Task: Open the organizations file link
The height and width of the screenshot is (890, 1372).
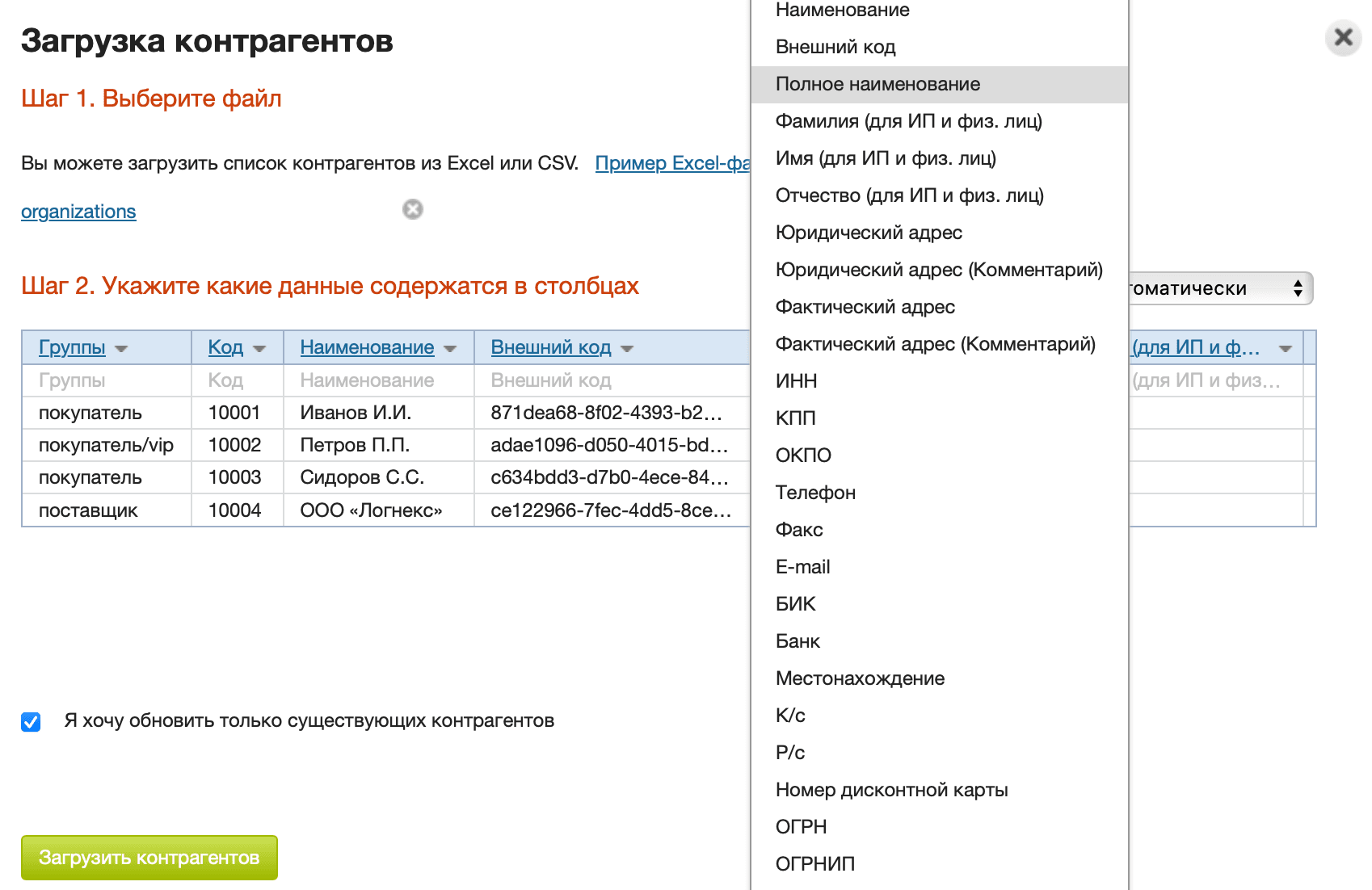Action: coord(78,211)
